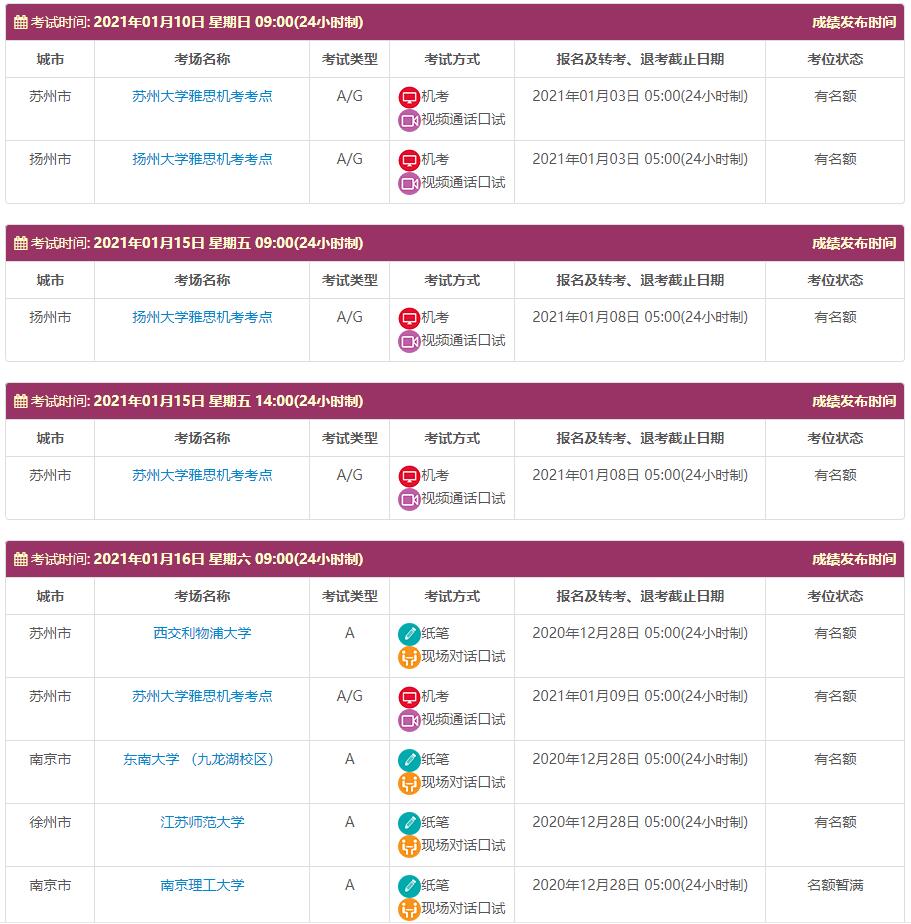The width and height of the screenshot is (911, 924).
Task: Click 城市 header in 01月16日 table
Action: tap(50, 596)
